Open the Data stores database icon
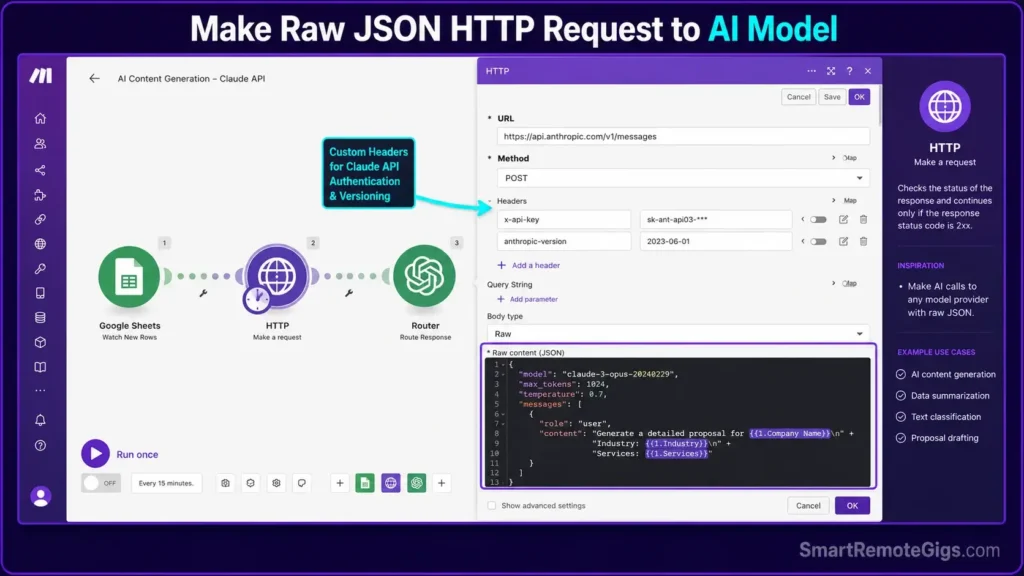Image resolution: width=1024 pixels, height=576 pixels. tap(40, 318)
